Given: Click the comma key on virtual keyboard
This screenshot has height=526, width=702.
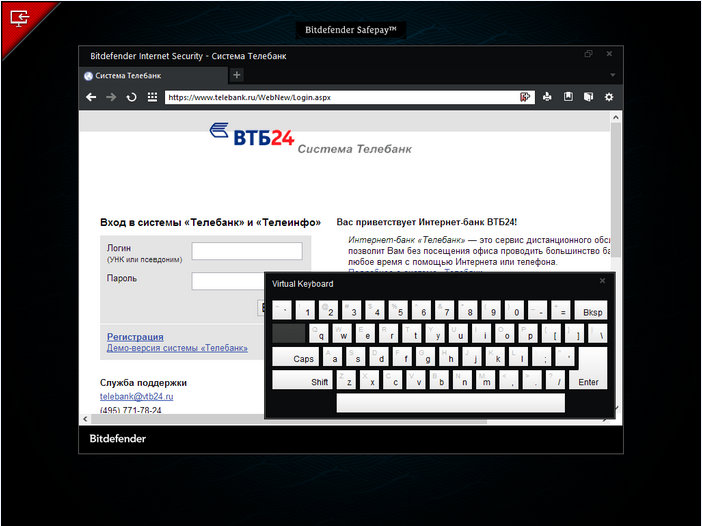Looking at the screenshot, I should 509,381.
